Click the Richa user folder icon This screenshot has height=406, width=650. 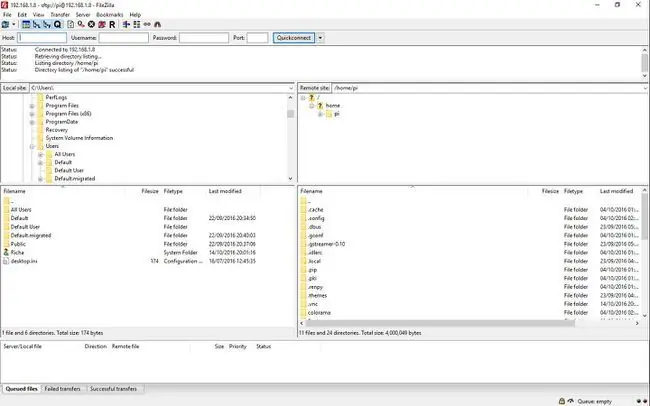[x=6, y=252]
